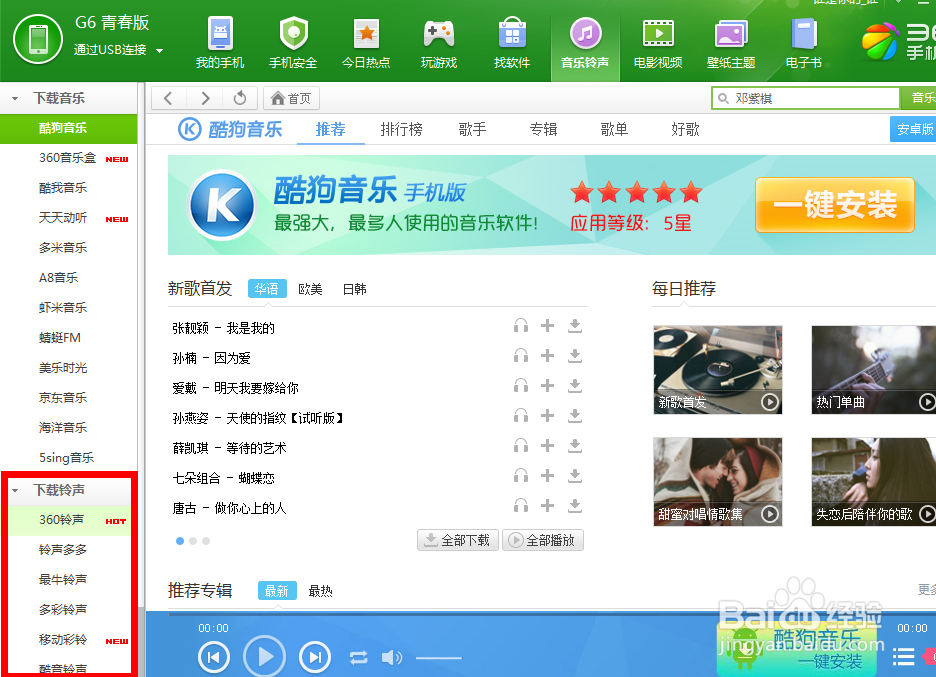Add 孙楠 - 因为爱 with plus icon

pos(547,356)
